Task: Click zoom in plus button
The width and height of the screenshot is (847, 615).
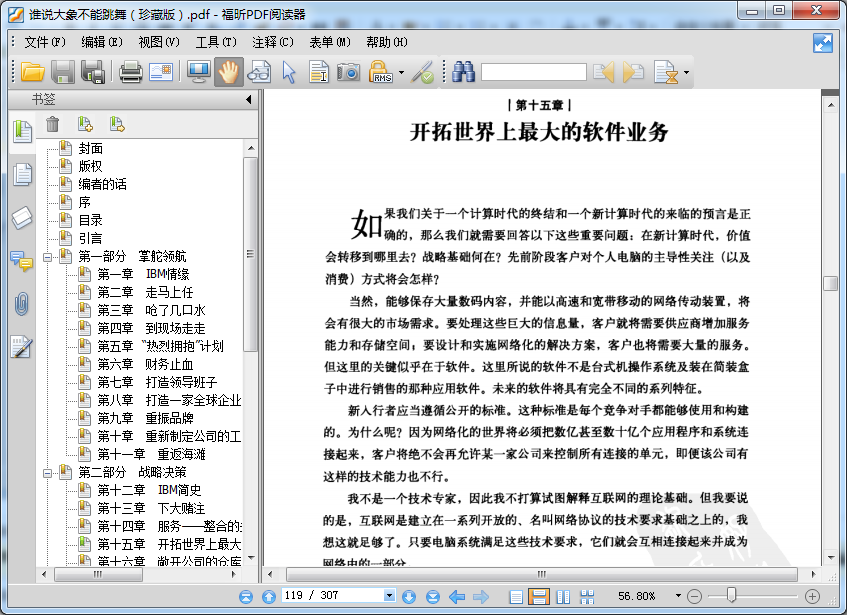Action: [x=812, y=596]
